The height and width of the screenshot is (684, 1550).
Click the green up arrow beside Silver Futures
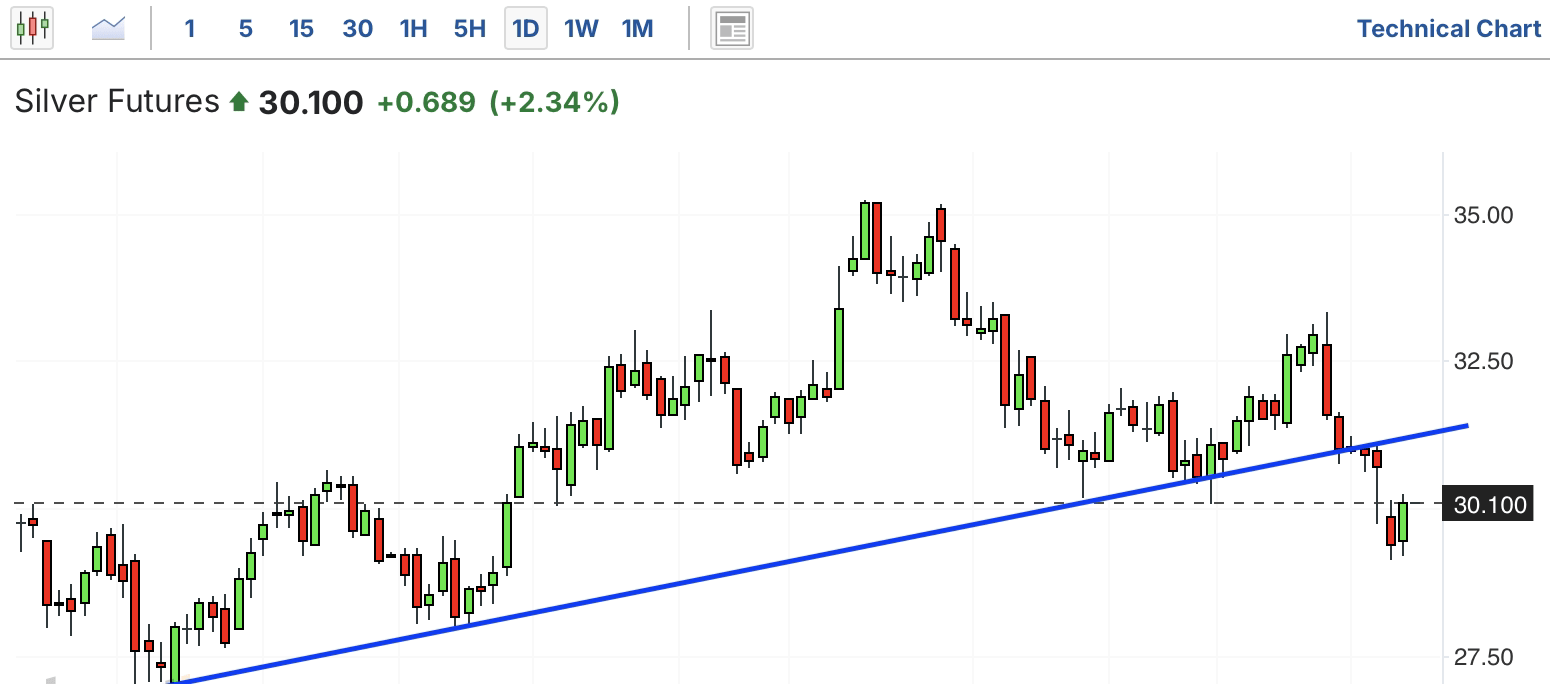click(x=238, y=102)
